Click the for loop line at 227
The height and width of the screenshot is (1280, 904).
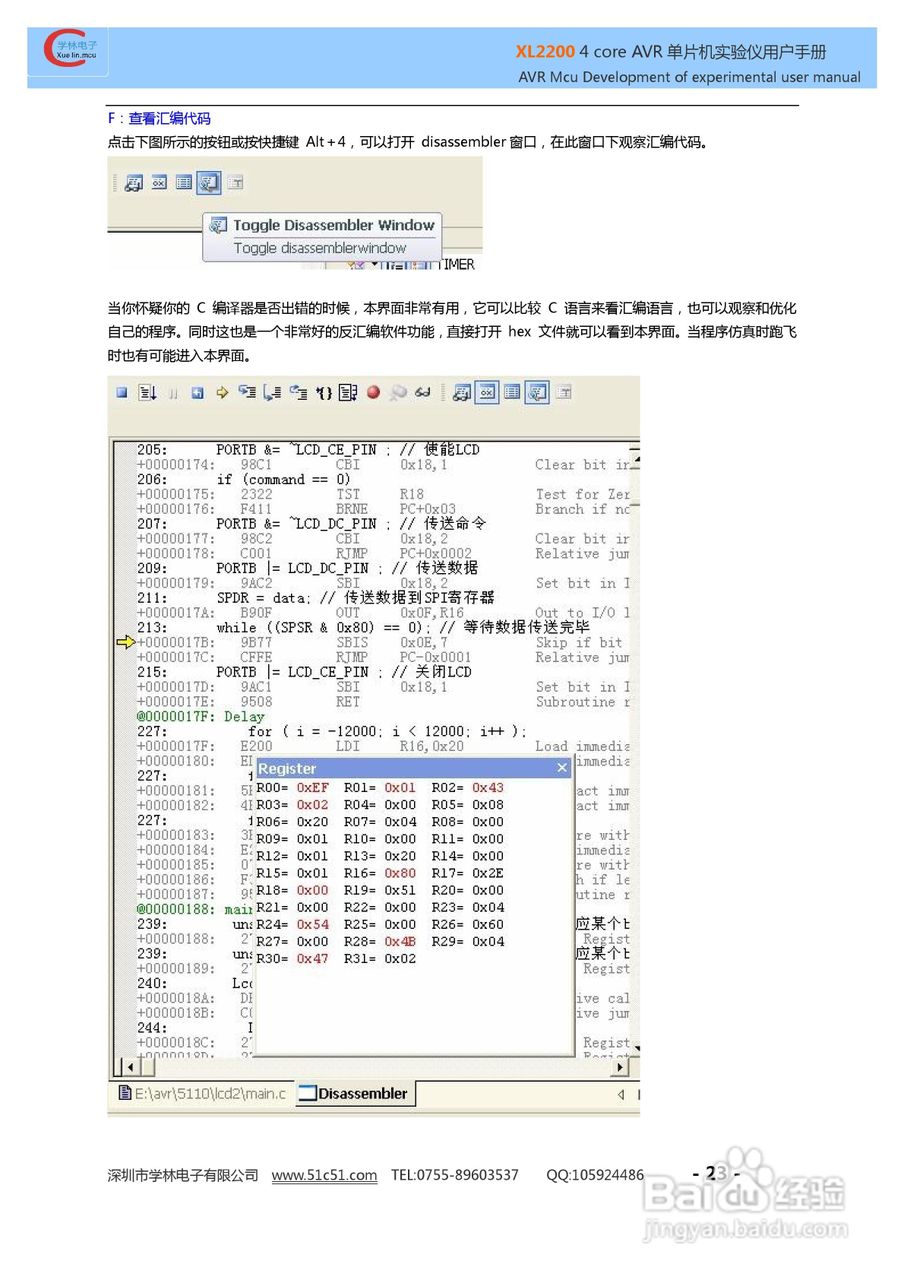[x=331, y=731]
